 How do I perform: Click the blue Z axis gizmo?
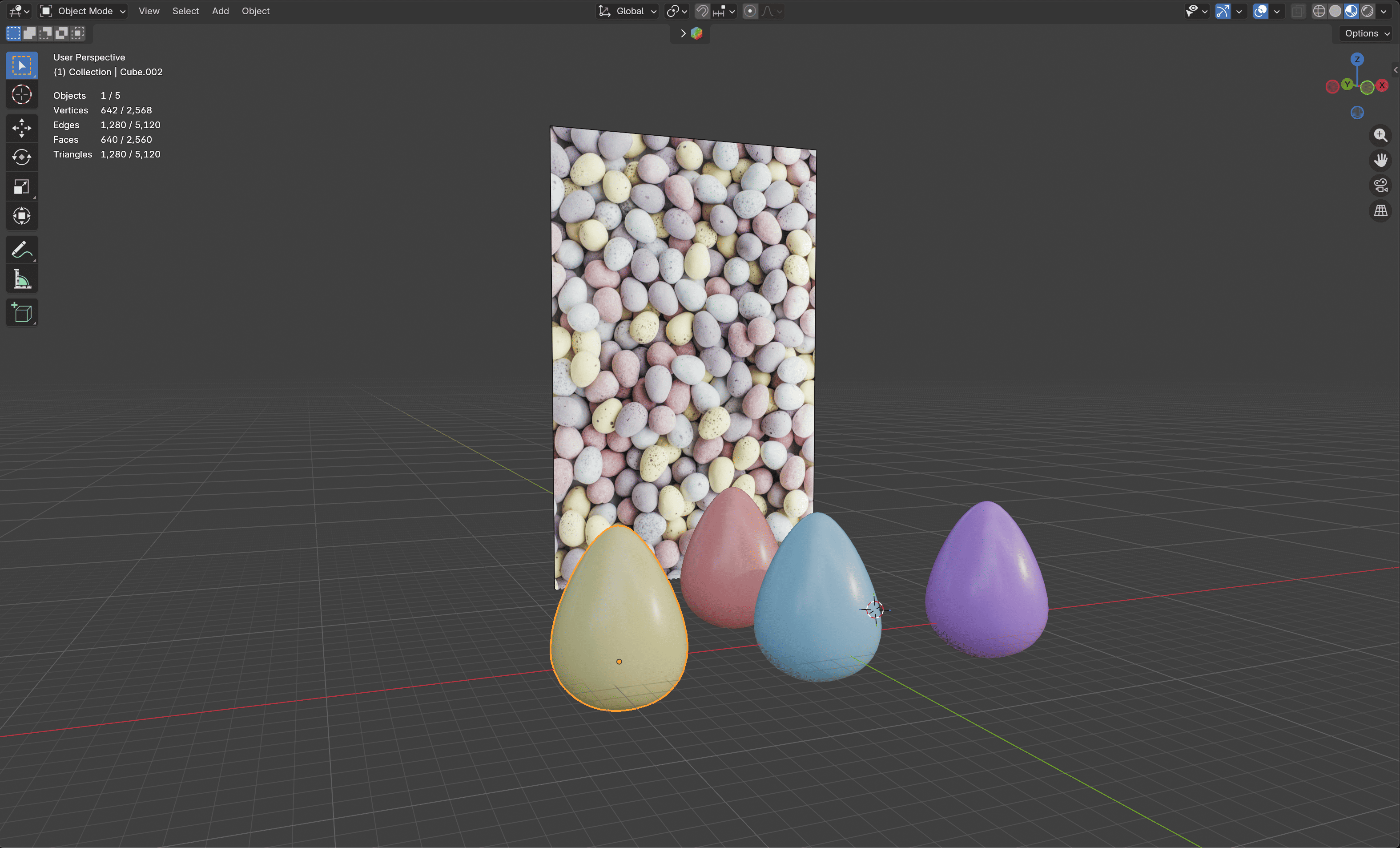(1357, 59)
